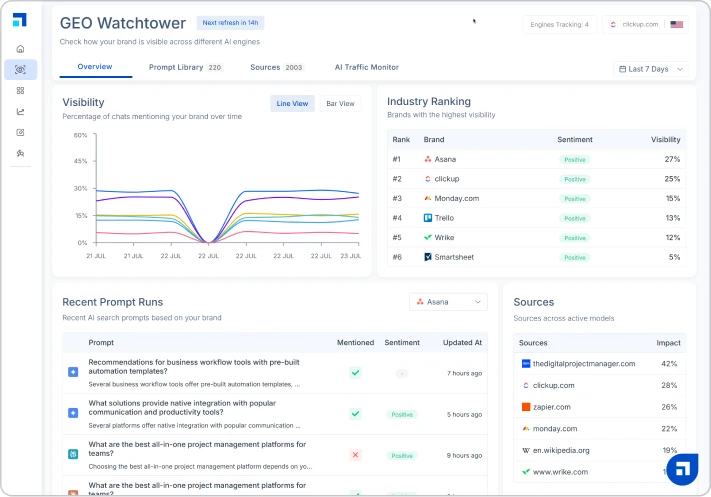Viewport: 711px width, 497px height.
Task: Open the zapier.com source link
Action: 552,407
